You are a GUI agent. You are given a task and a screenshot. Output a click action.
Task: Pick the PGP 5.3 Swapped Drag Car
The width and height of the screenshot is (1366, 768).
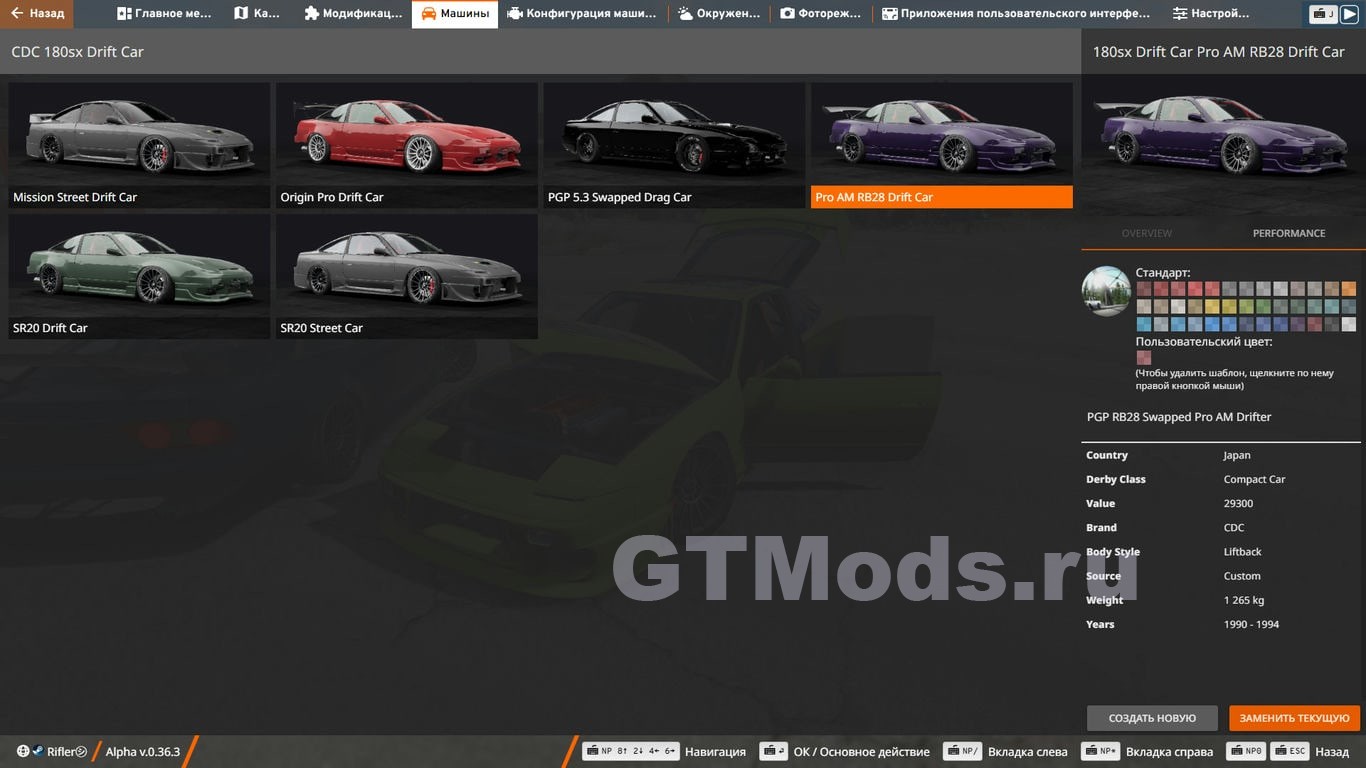pos(674,145)
